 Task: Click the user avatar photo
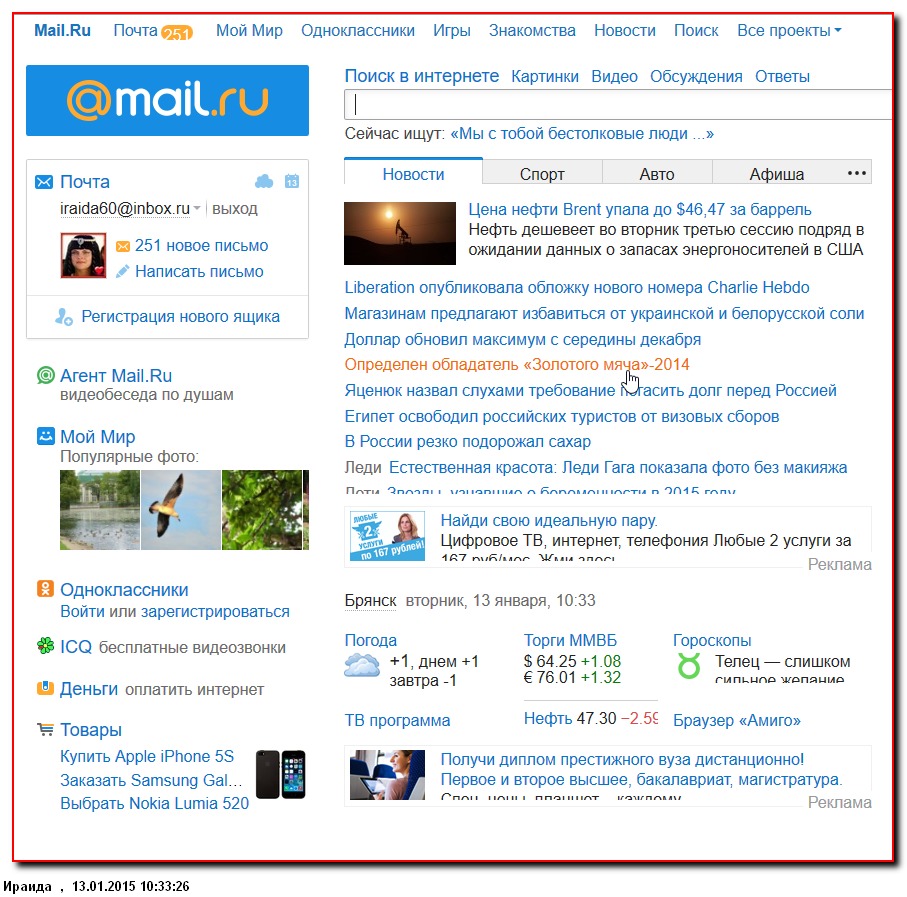83,256
